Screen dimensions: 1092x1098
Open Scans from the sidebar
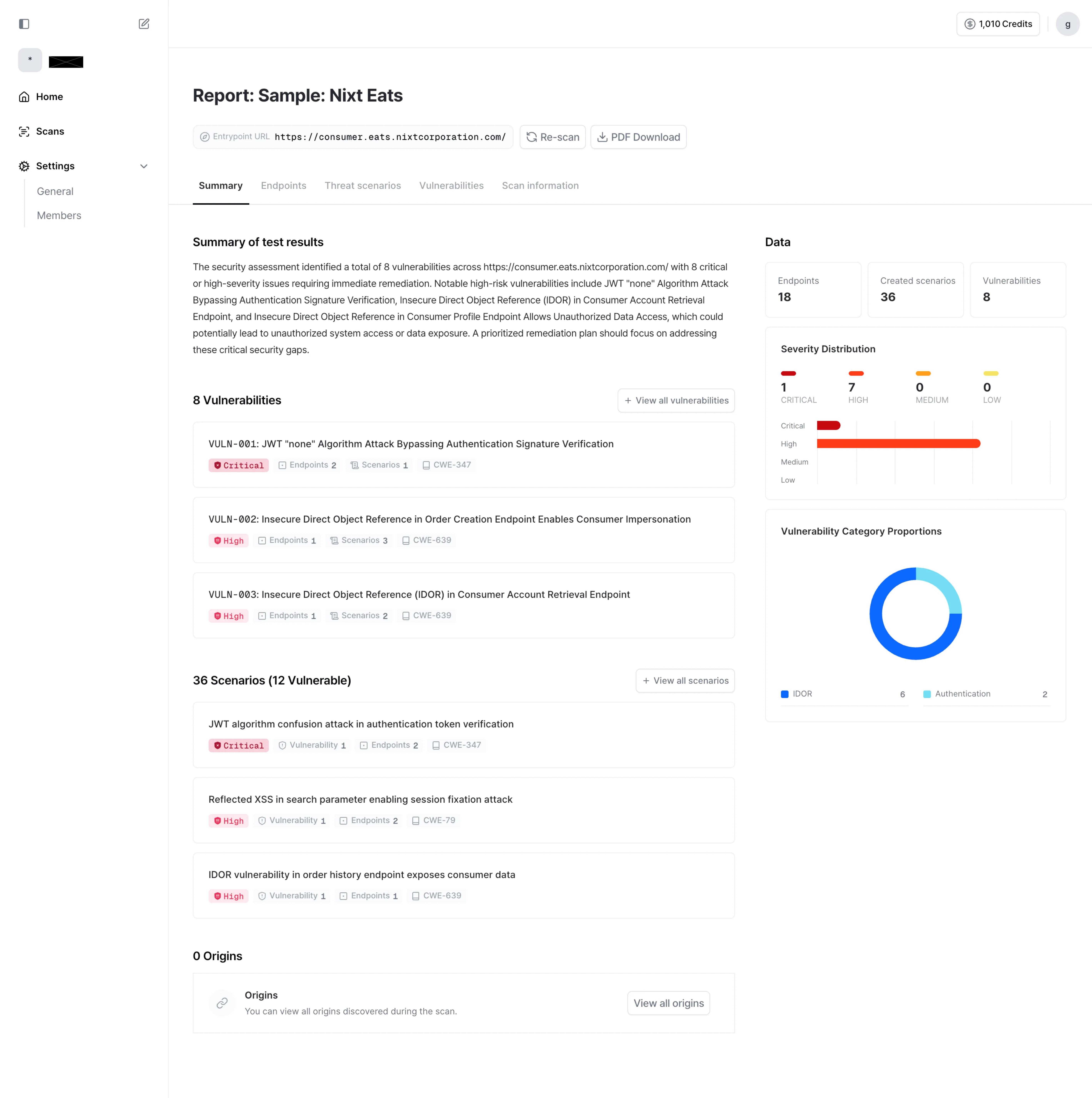[50, 131]
